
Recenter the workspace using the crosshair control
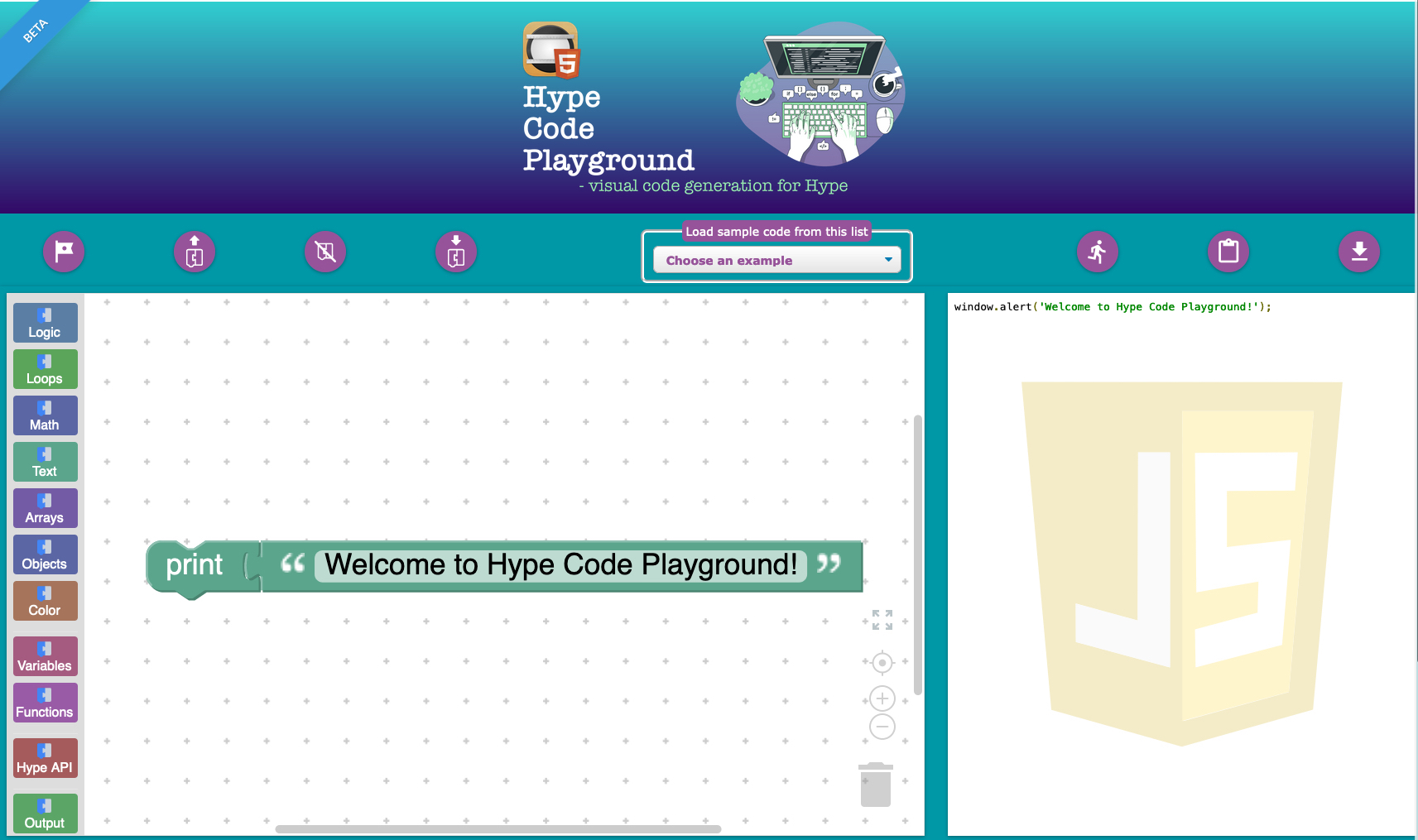(x=882, y=663)
